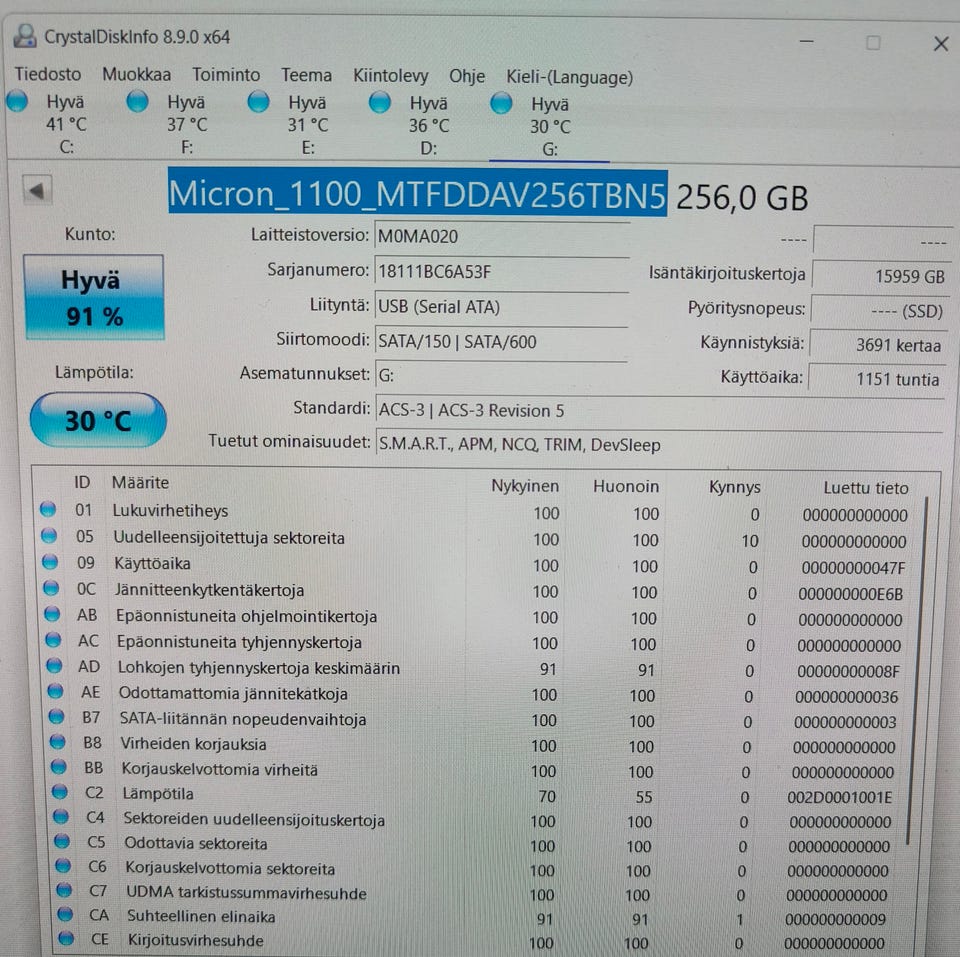The height and width of the screenshot is (957, 960).
Task: Click status orb for C7 UDMA tarkistussummavirhesuhde
Action: 64,890
